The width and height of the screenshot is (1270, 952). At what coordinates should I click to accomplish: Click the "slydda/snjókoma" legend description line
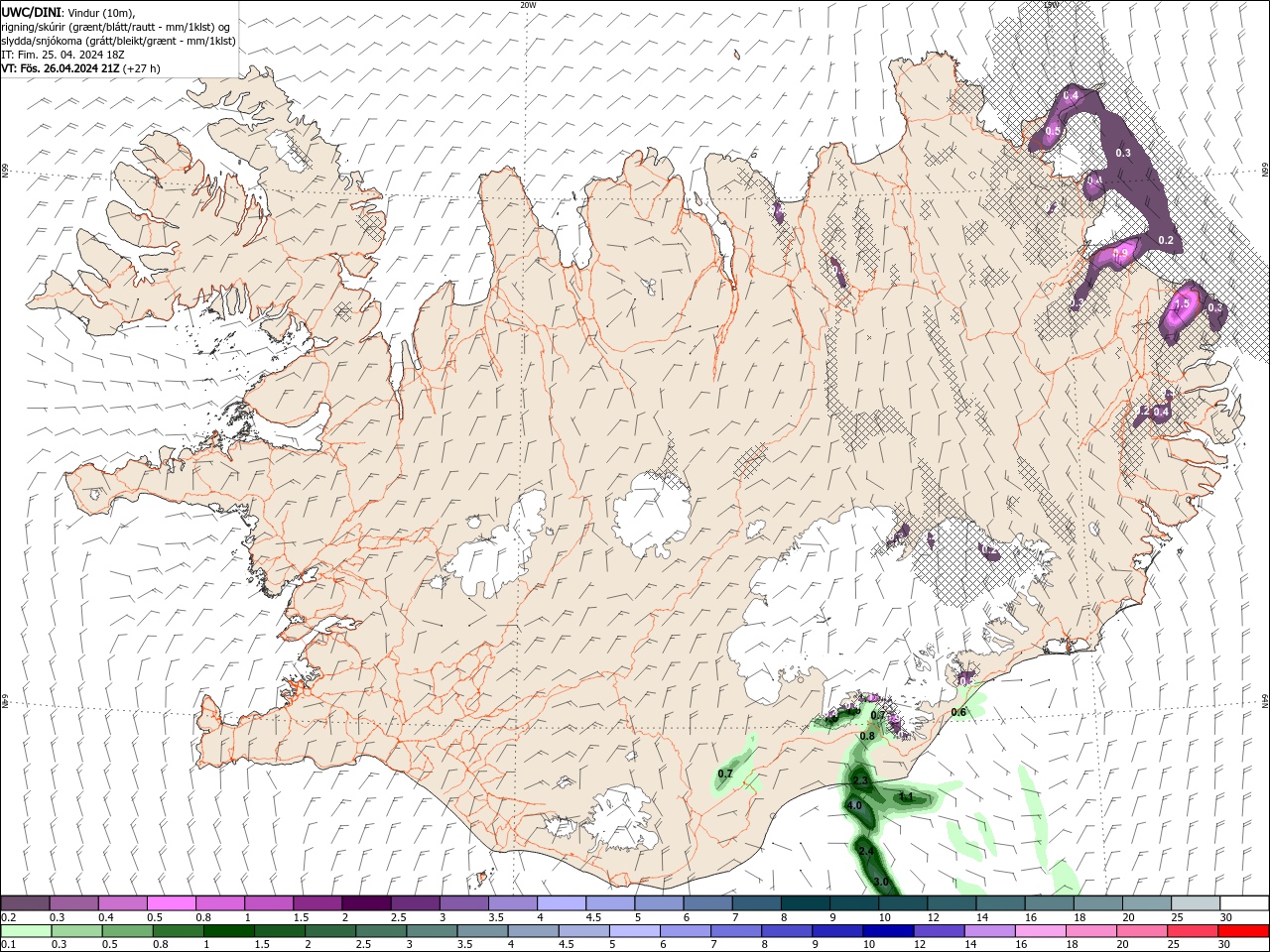[x=118, y=41]
